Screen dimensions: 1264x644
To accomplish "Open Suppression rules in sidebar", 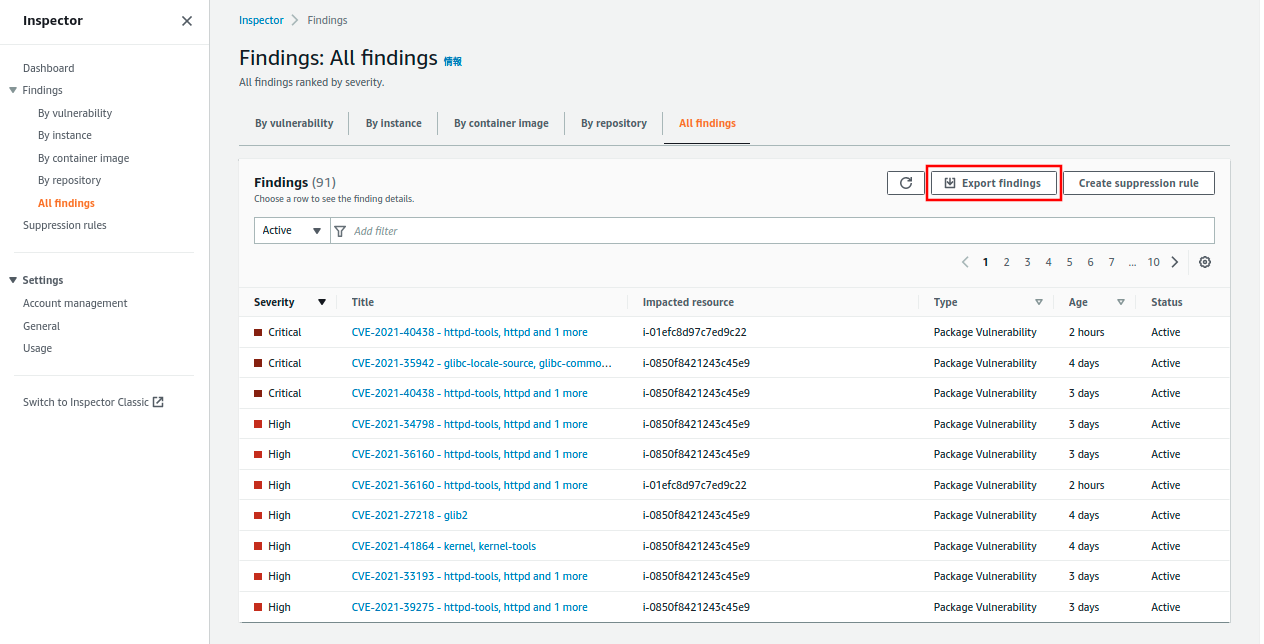I will pos(65,225).
